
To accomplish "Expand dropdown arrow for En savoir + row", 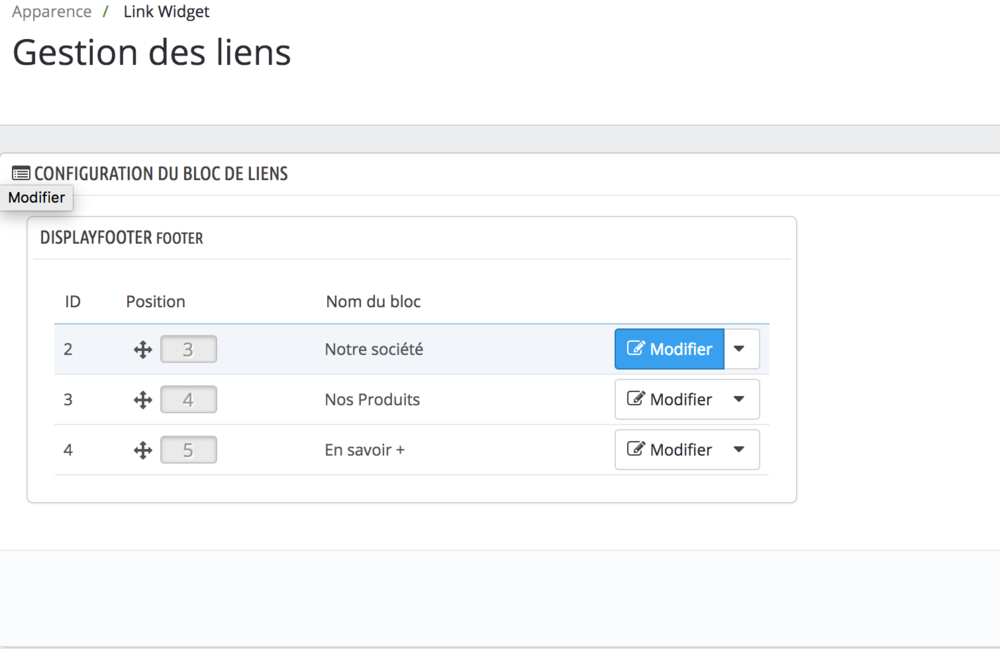I will pos(740,449).
